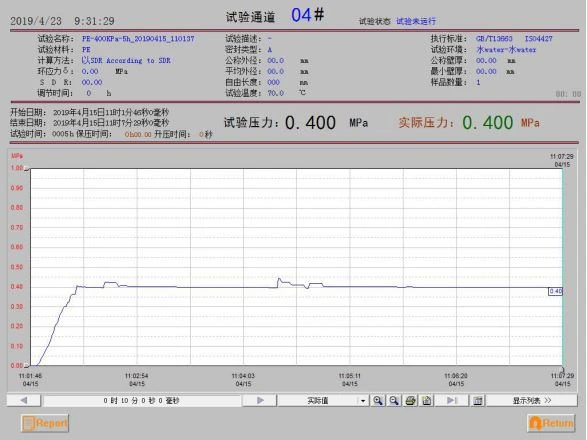Image resolution: width=587 pixels, height=440 pixels.
Task: Open the 实际值 dropdown
Action: click(x=362, y=401)
